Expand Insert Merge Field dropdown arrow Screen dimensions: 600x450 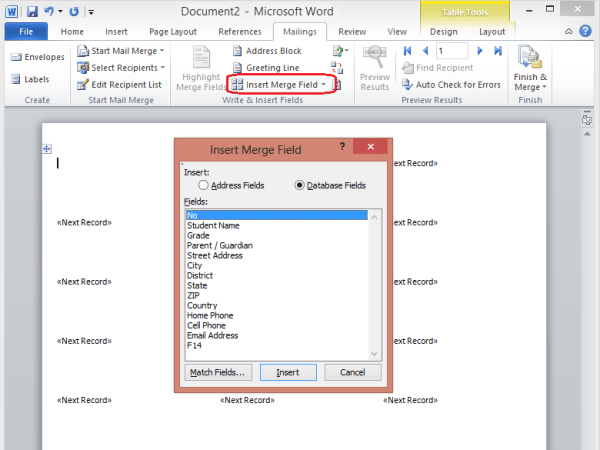tap(324, 84)
